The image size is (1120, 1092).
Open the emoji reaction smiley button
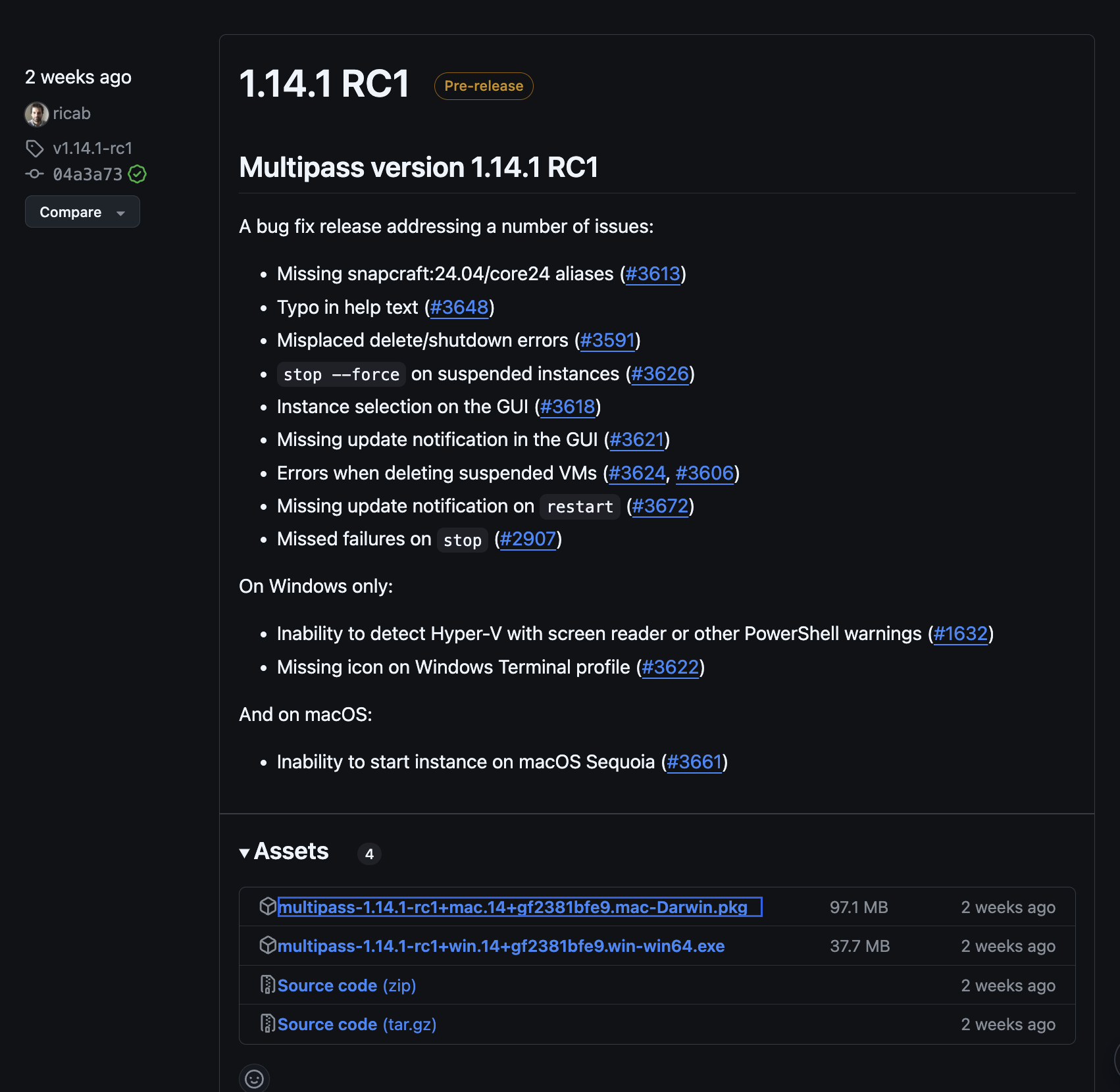254,1079
